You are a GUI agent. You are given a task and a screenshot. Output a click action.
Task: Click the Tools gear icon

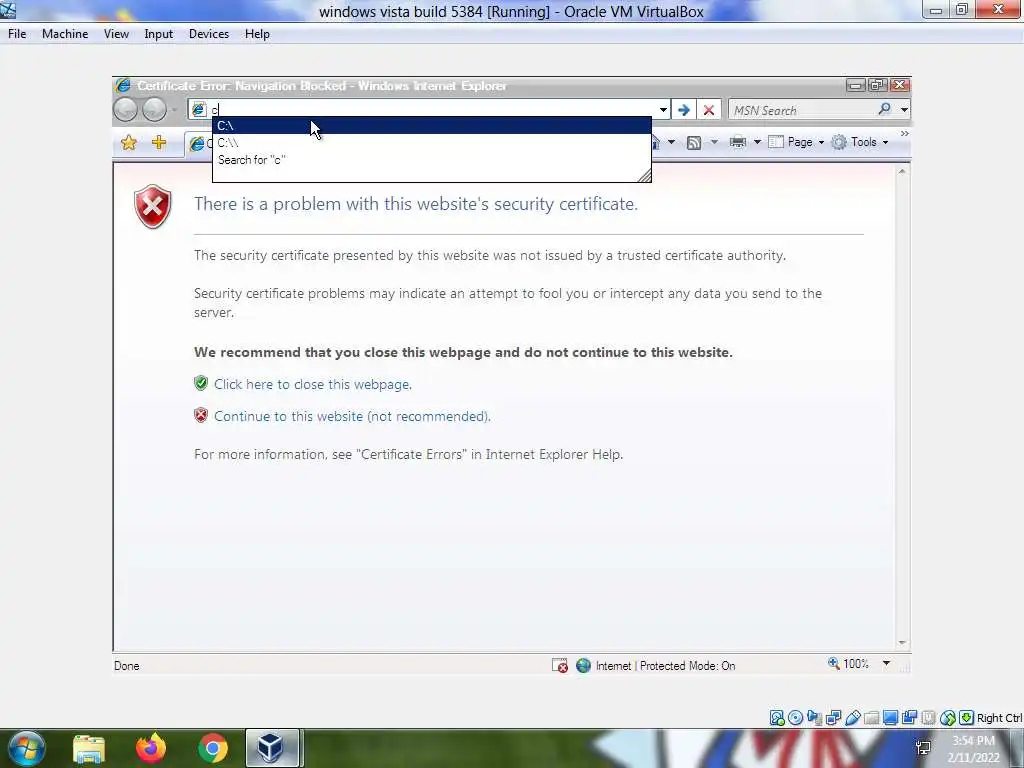pos(839,142)
